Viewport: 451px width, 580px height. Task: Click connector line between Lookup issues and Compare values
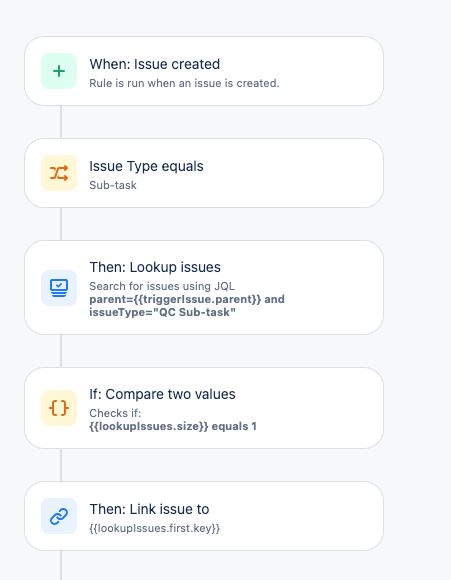(x=61, y=351)
